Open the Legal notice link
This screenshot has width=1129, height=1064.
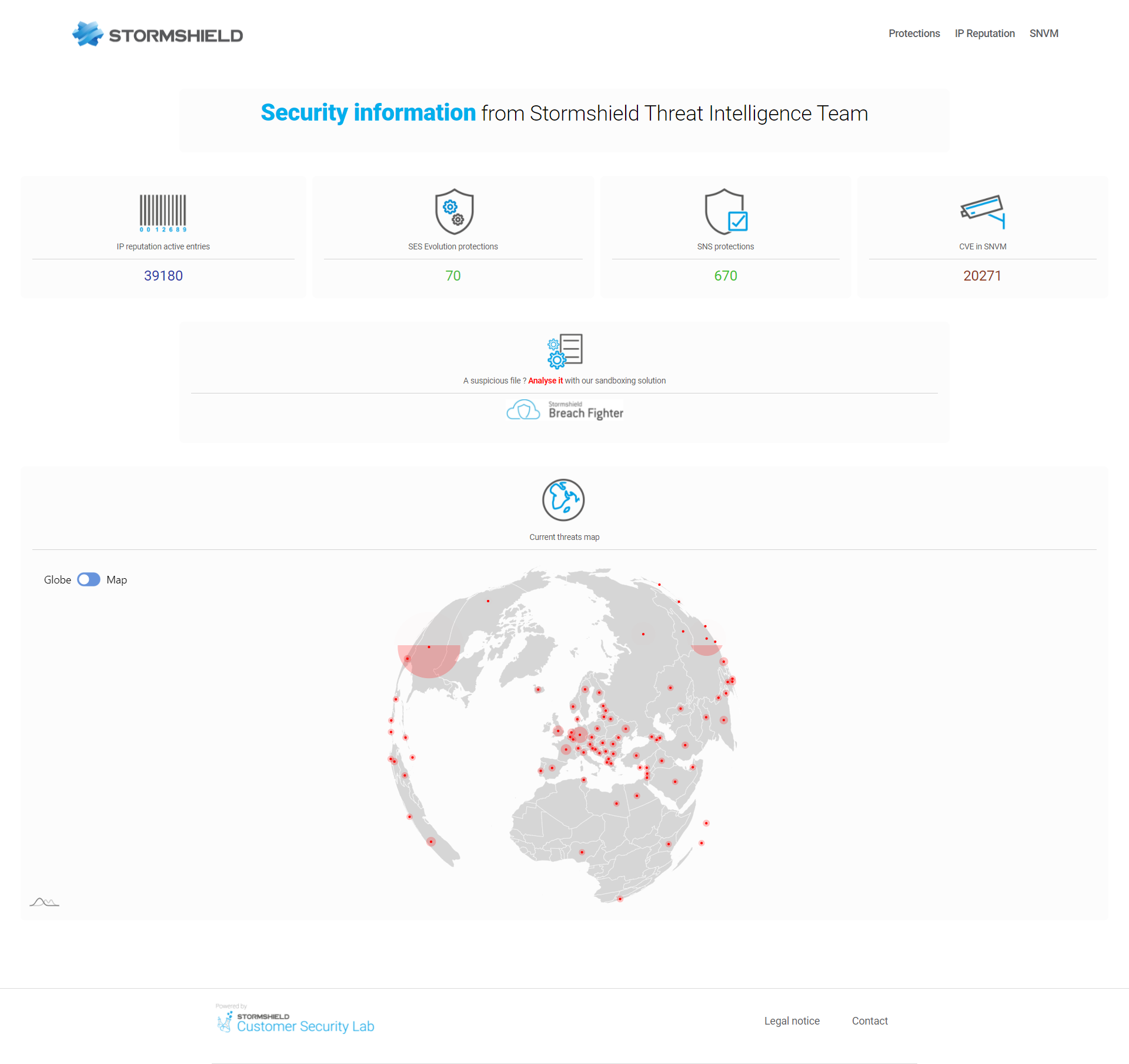coord(791,1021)
